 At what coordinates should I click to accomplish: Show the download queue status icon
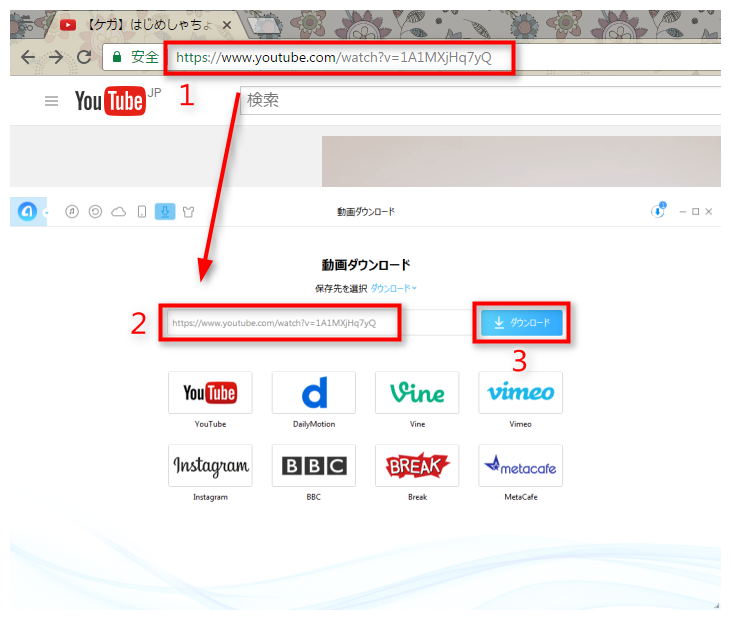pyautogui.click(x=658, y=211)
